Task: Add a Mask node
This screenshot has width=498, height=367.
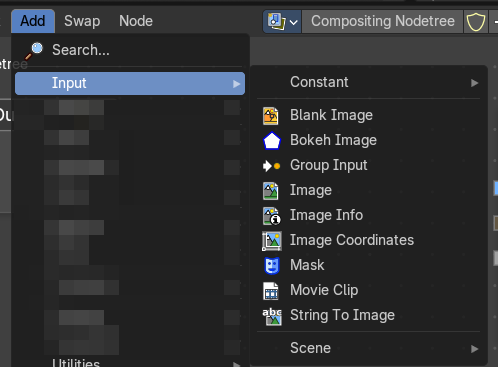Action: [369, 265]
